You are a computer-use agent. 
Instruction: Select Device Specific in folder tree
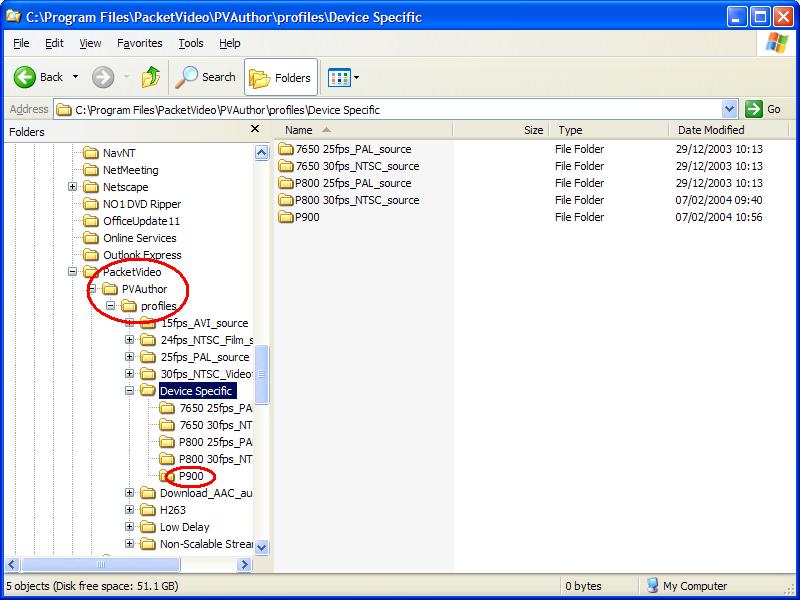(x=197, y=391)
